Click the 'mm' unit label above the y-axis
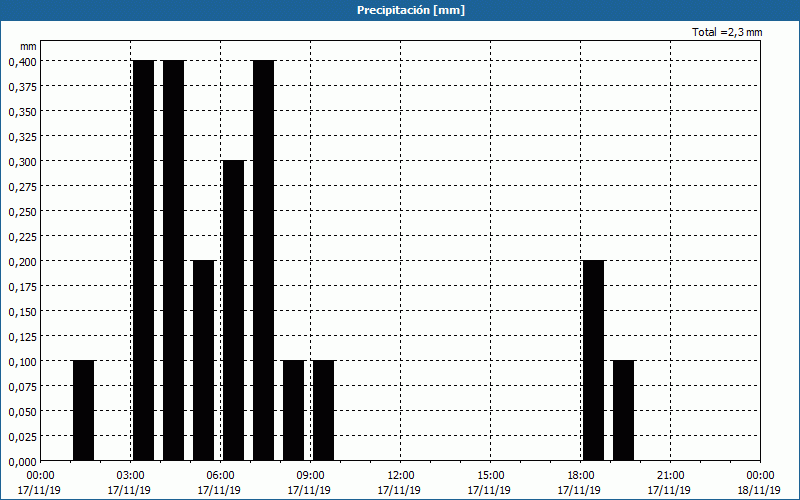This screenshot has width=800, height=500. tap(29, 46)
